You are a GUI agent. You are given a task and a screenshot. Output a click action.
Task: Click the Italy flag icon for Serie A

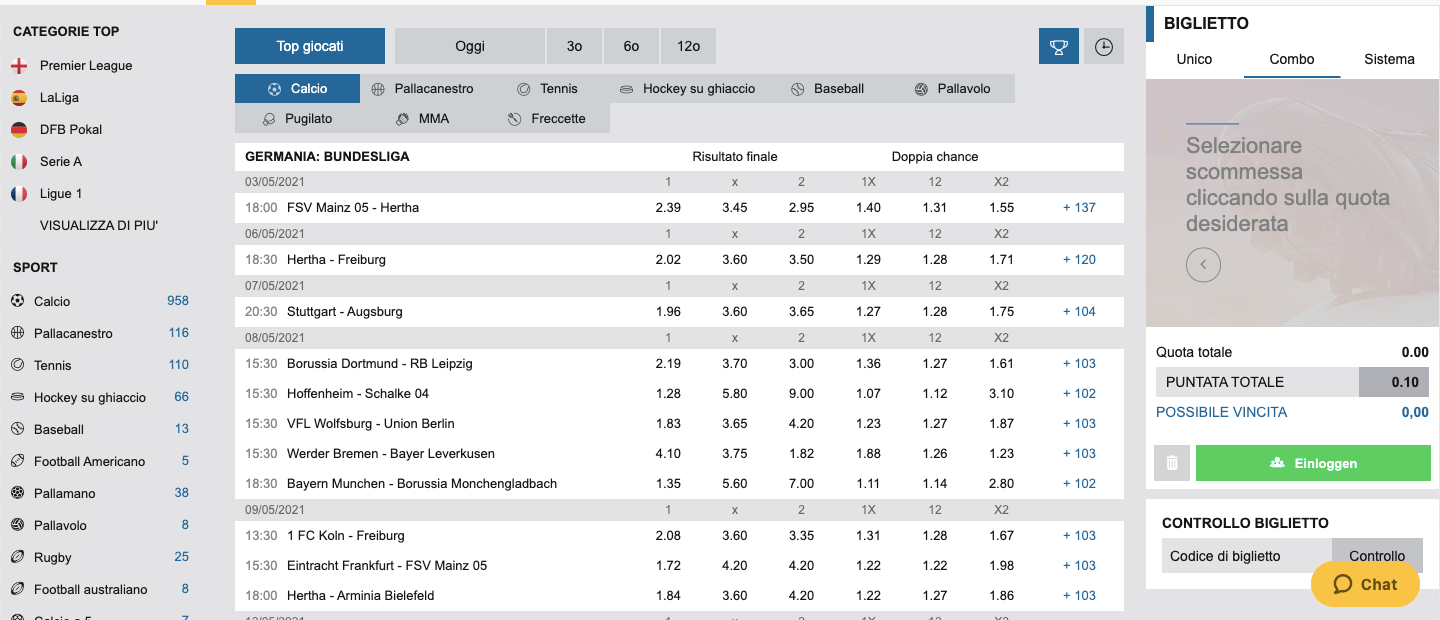pyautogui.click(x=18, y=162)
